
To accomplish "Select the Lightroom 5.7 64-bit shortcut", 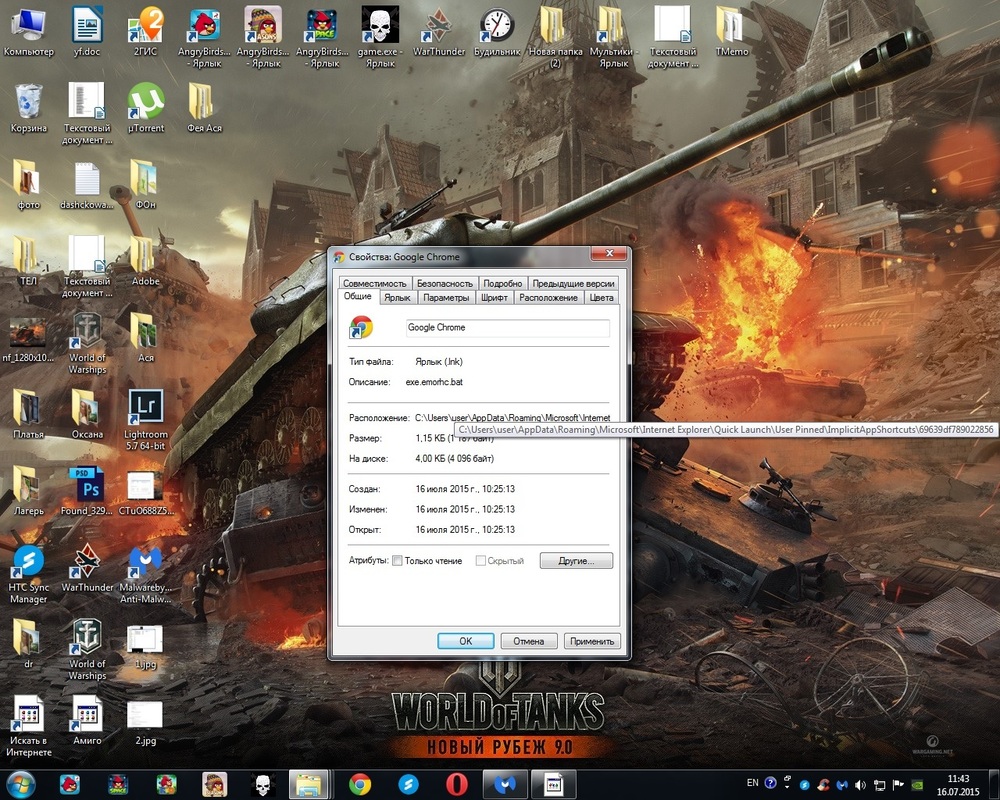I will click(145, 419).
